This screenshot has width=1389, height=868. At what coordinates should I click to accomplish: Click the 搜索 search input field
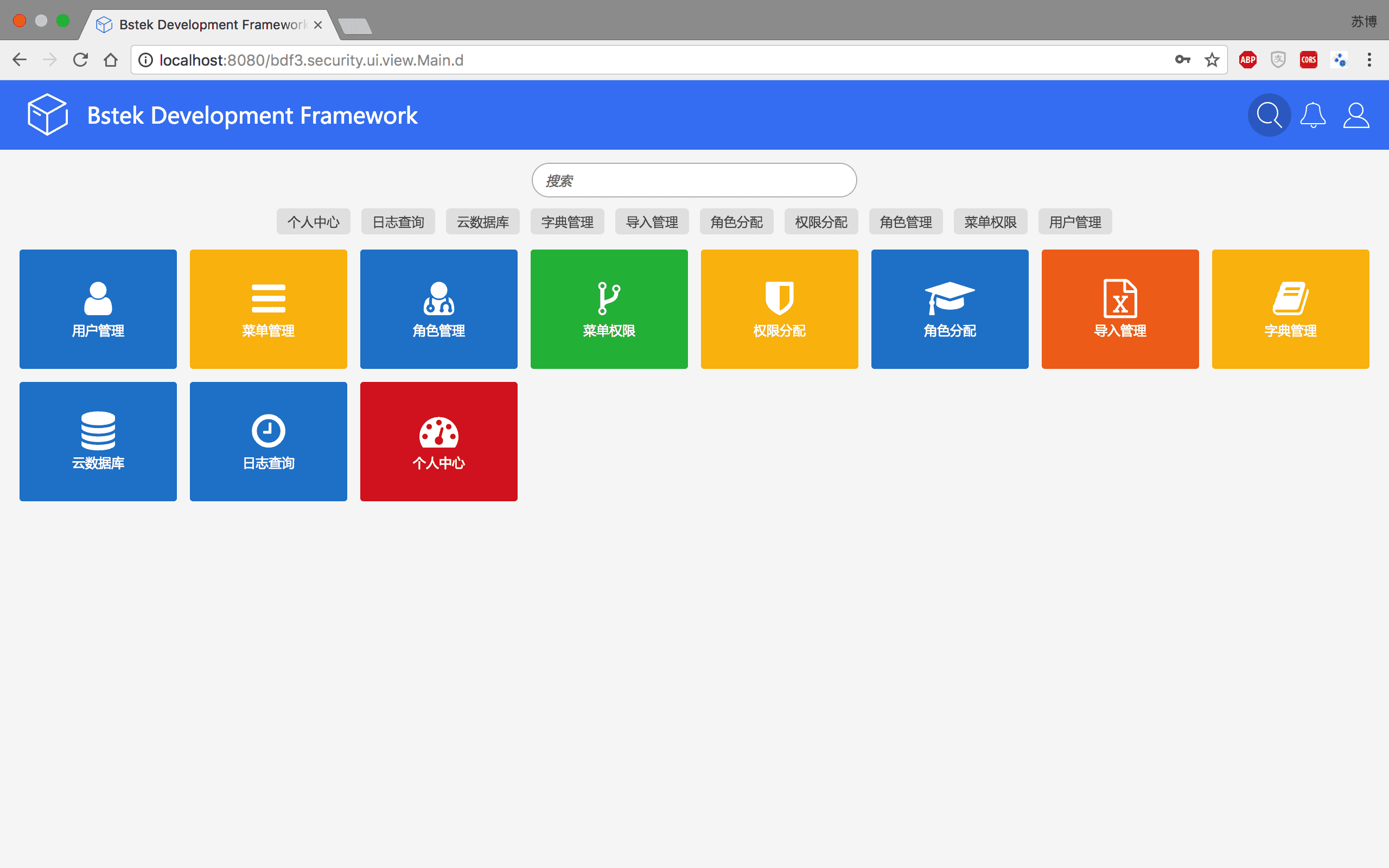click(x=694, y=180)
